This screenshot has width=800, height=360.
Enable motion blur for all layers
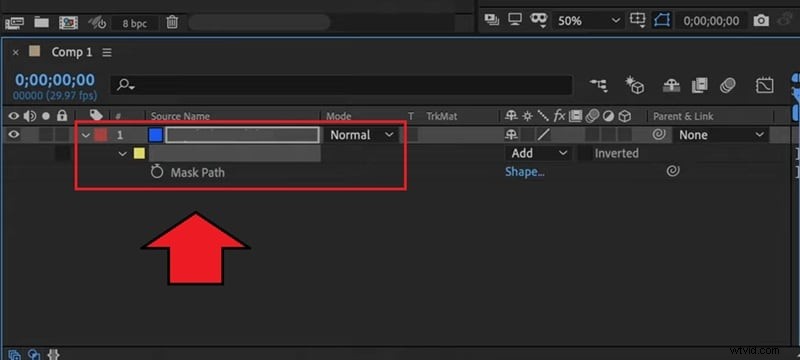(x=728, y=86)
